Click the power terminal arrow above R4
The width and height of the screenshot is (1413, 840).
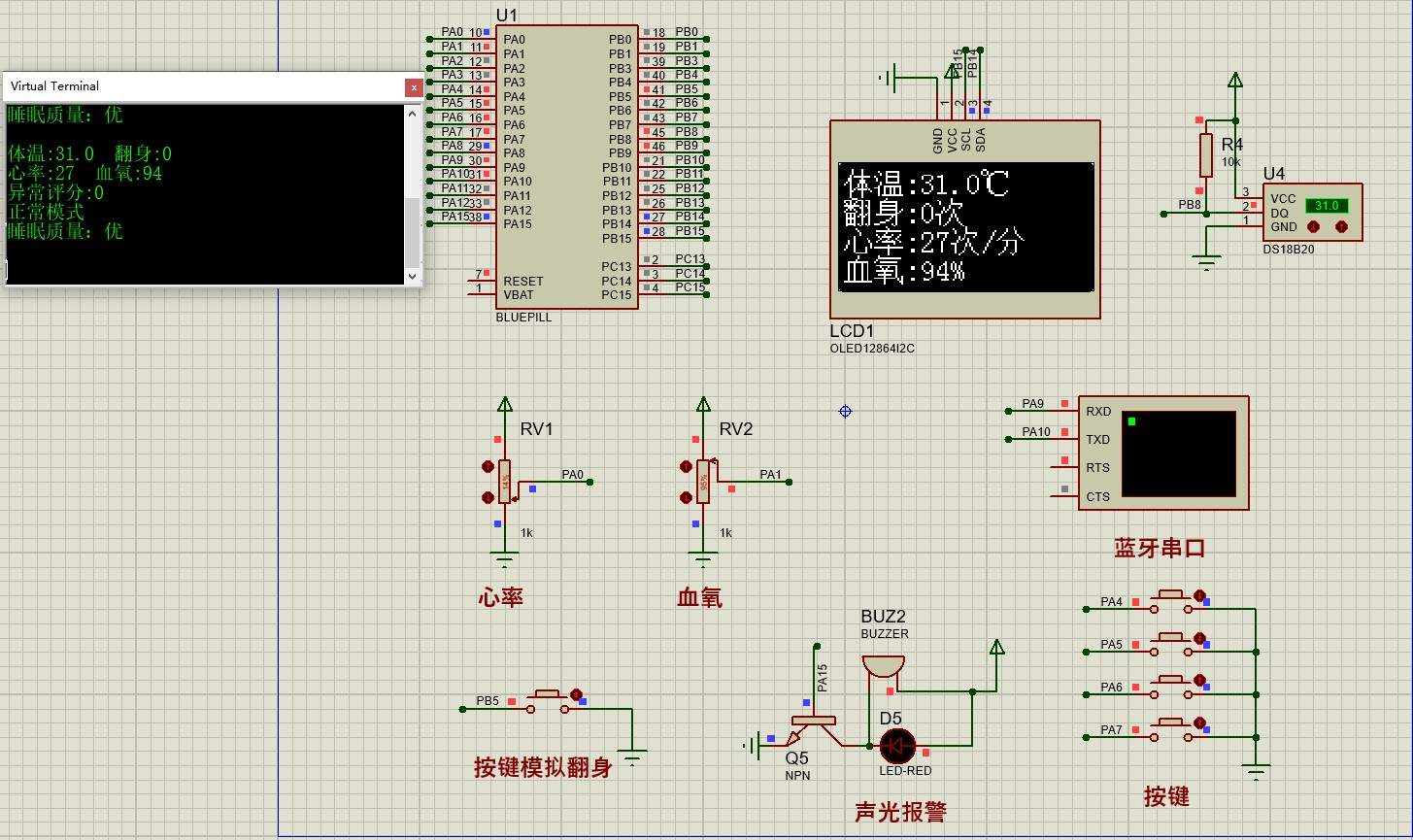1234,80
